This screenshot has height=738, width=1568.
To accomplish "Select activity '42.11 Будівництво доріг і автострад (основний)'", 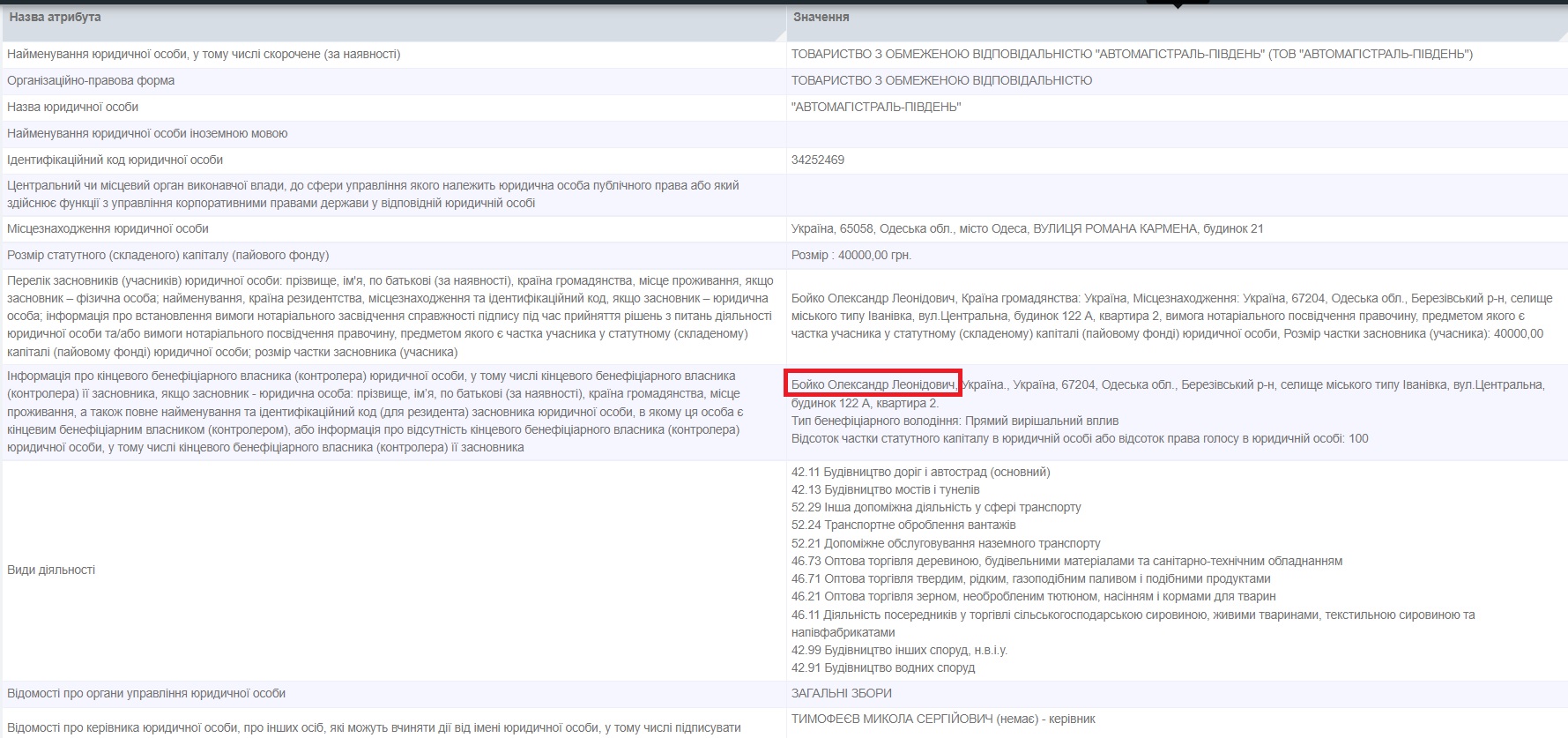I will click(920, 472).
